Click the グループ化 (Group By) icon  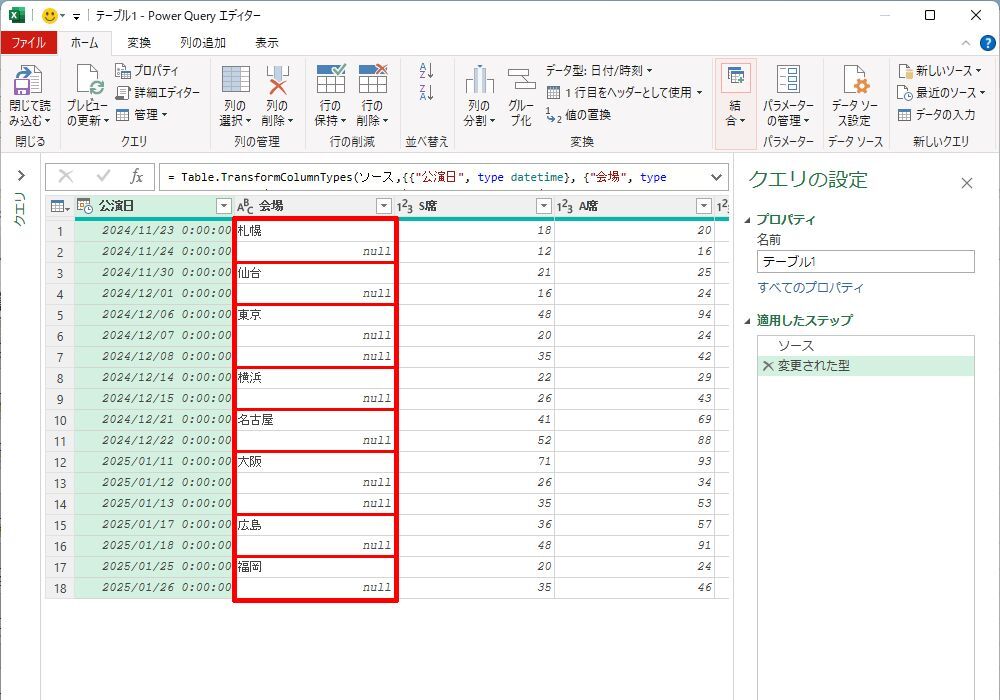point(521,82)
